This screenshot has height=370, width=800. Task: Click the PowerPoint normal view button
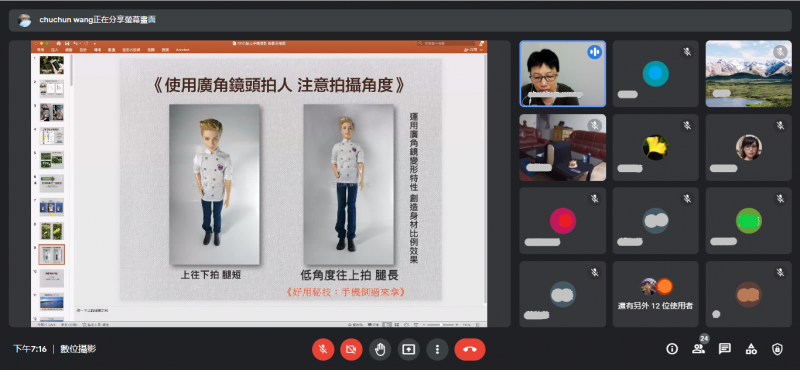pyautogui.click(x=387, y=325)
